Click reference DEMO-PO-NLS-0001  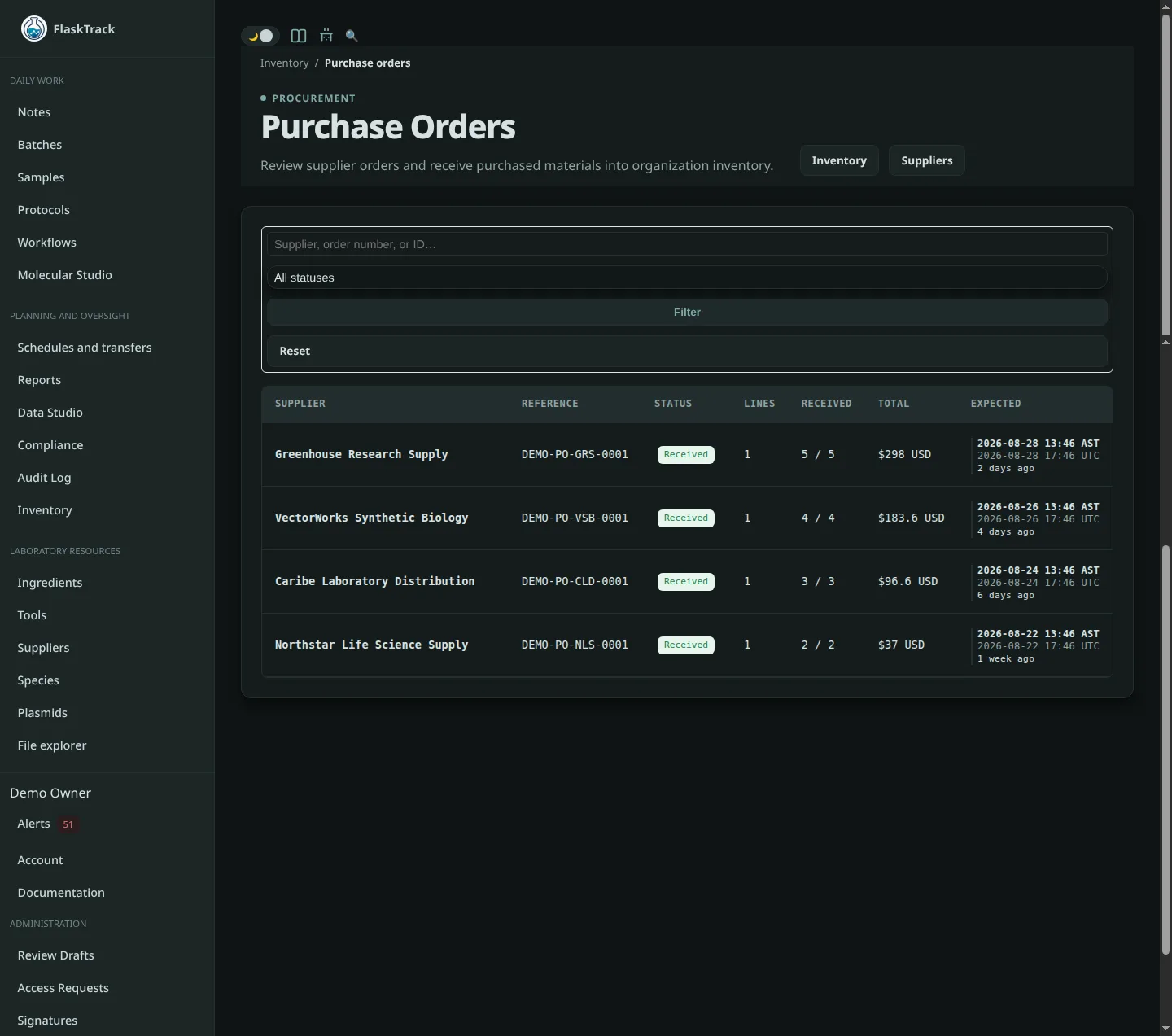(x=575, y=645)
